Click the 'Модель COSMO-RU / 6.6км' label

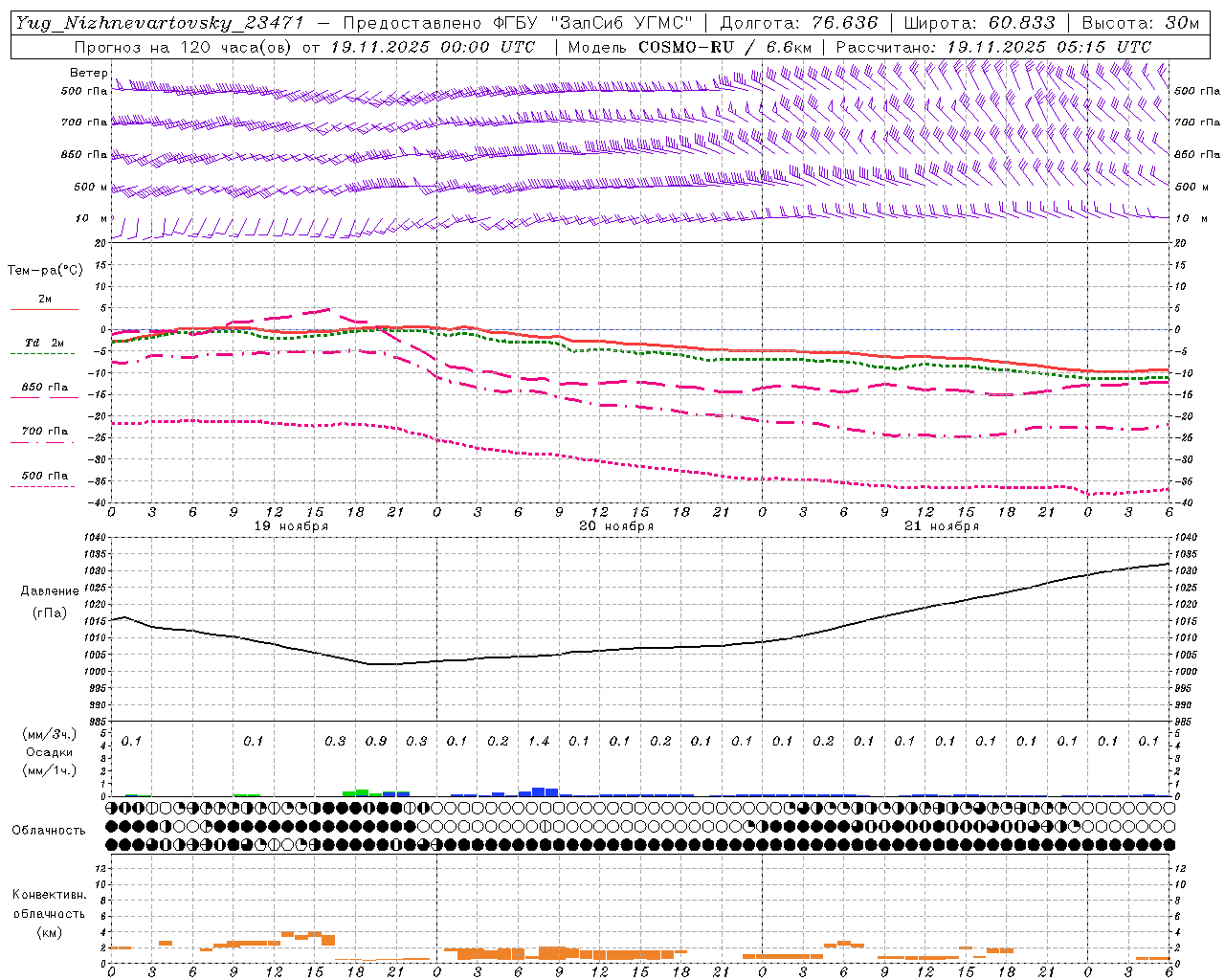[690, 47]
